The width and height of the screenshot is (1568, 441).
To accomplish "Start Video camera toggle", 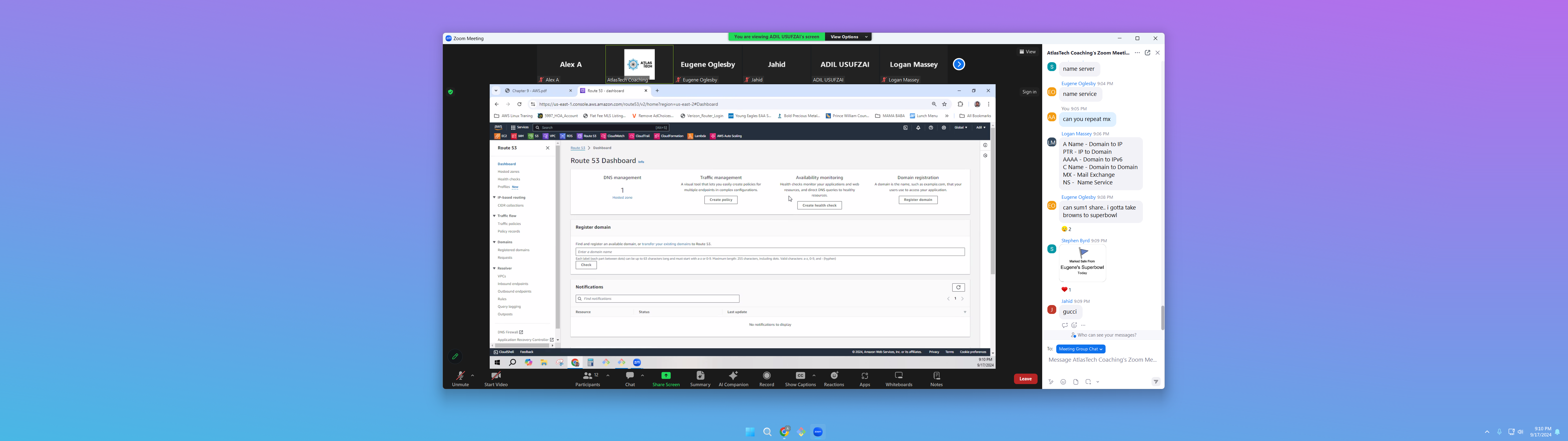I will click(496, 378).
